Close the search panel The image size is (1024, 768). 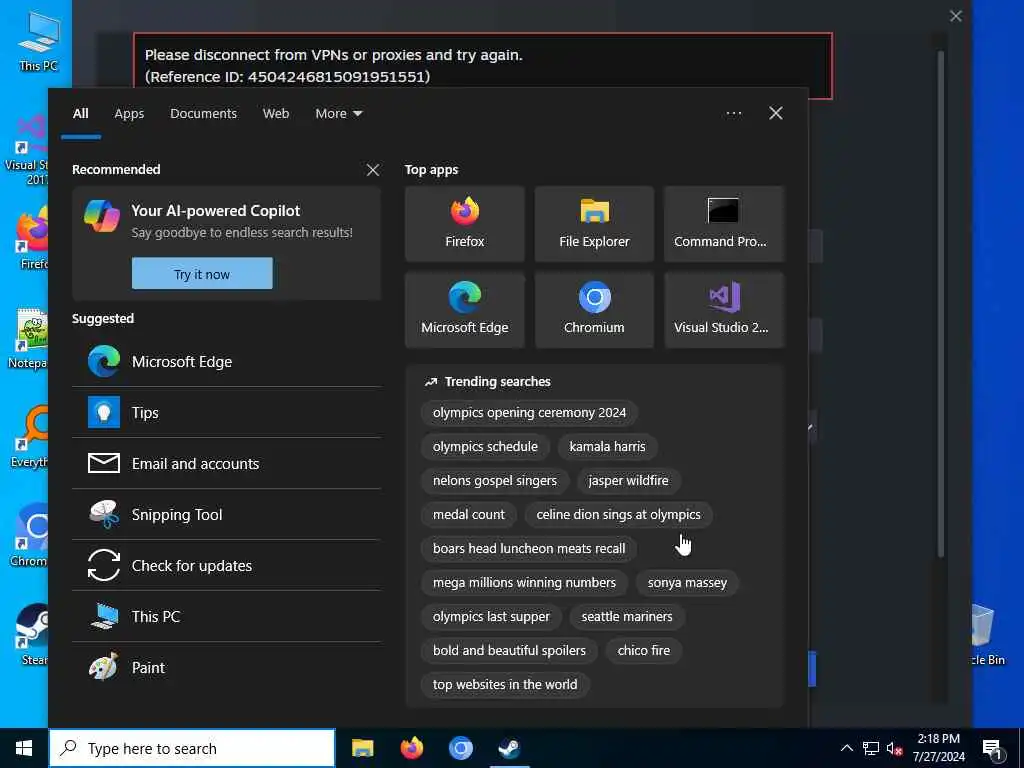point(776,114)
